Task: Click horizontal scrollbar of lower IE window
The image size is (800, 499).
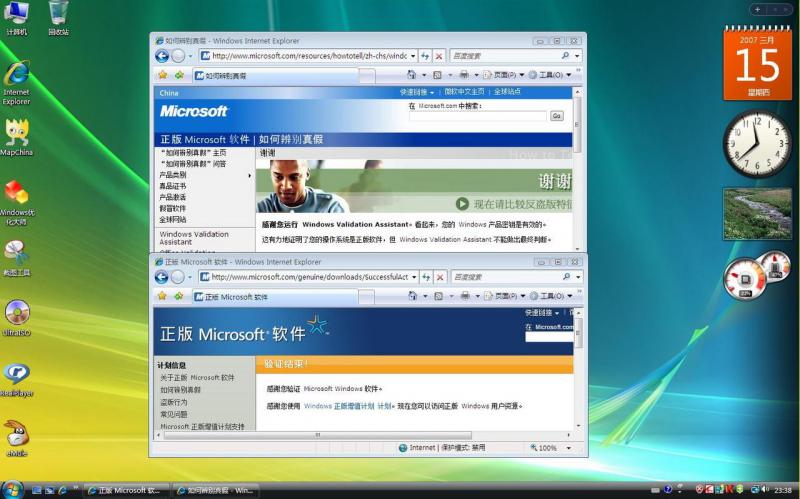Action: pyautogui.click(x=317, y=435)
